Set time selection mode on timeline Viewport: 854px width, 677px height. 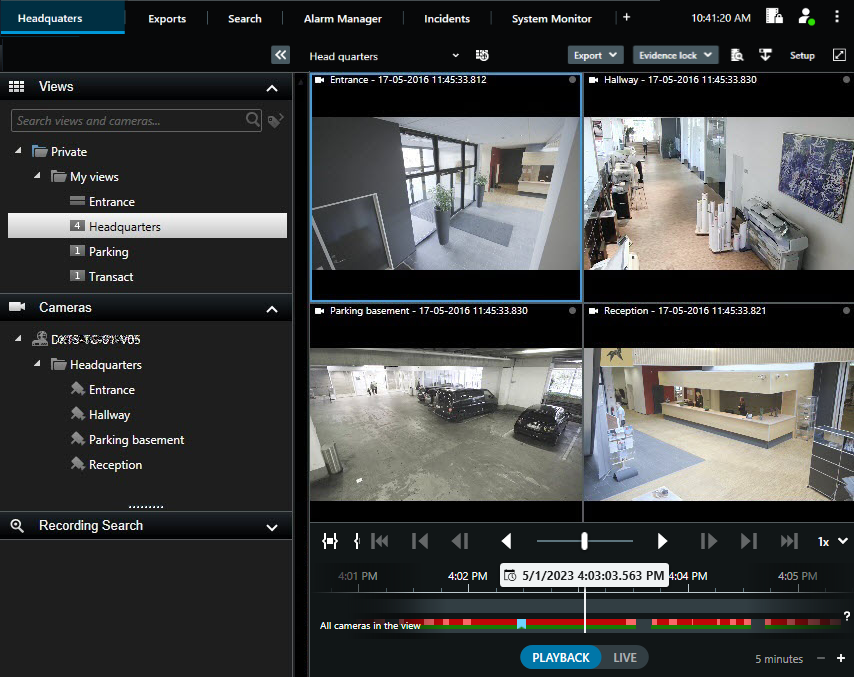tap(330, 541)
